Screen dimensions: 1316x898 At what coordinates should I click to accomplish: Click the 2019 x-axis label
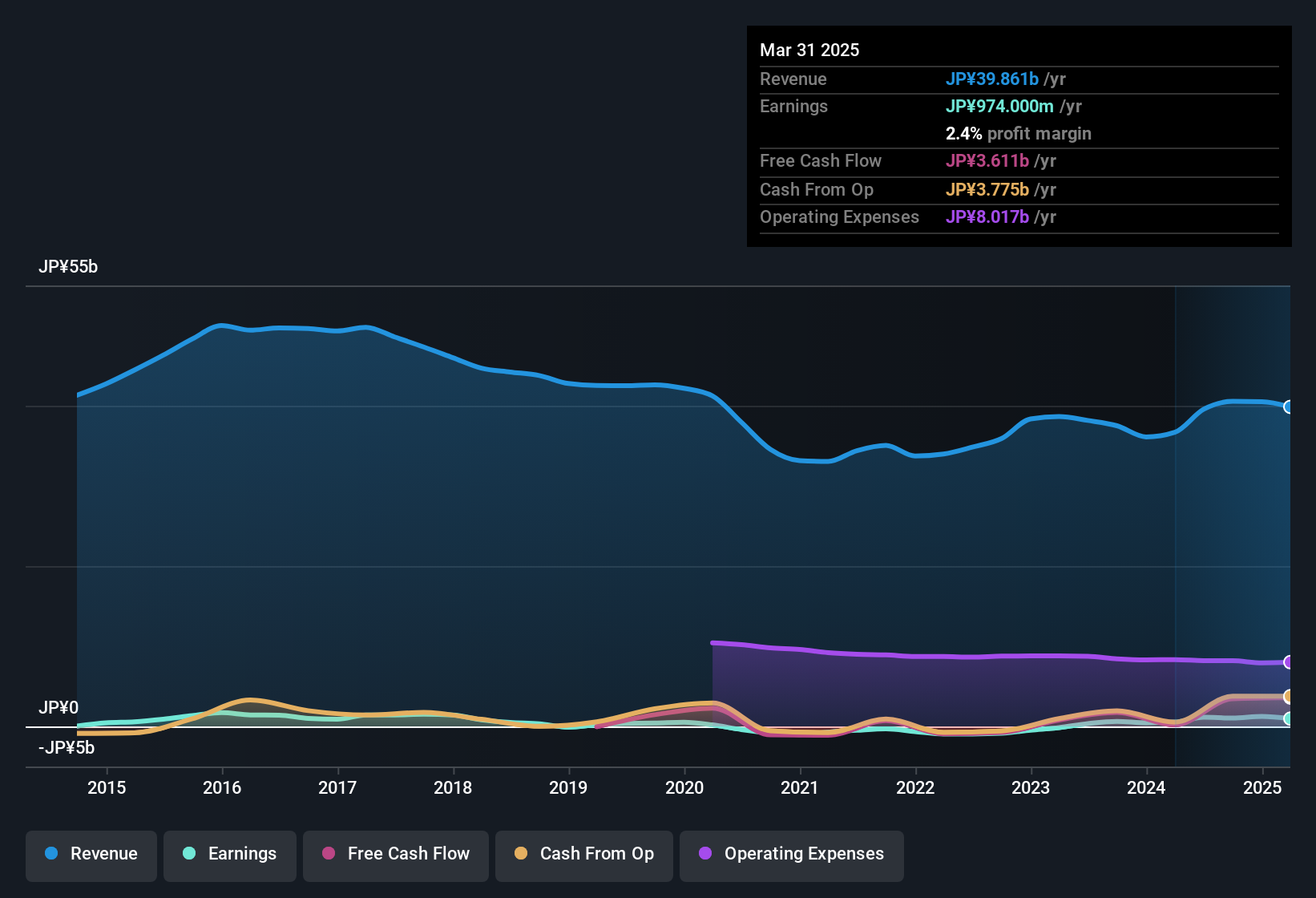click(568, 787)
